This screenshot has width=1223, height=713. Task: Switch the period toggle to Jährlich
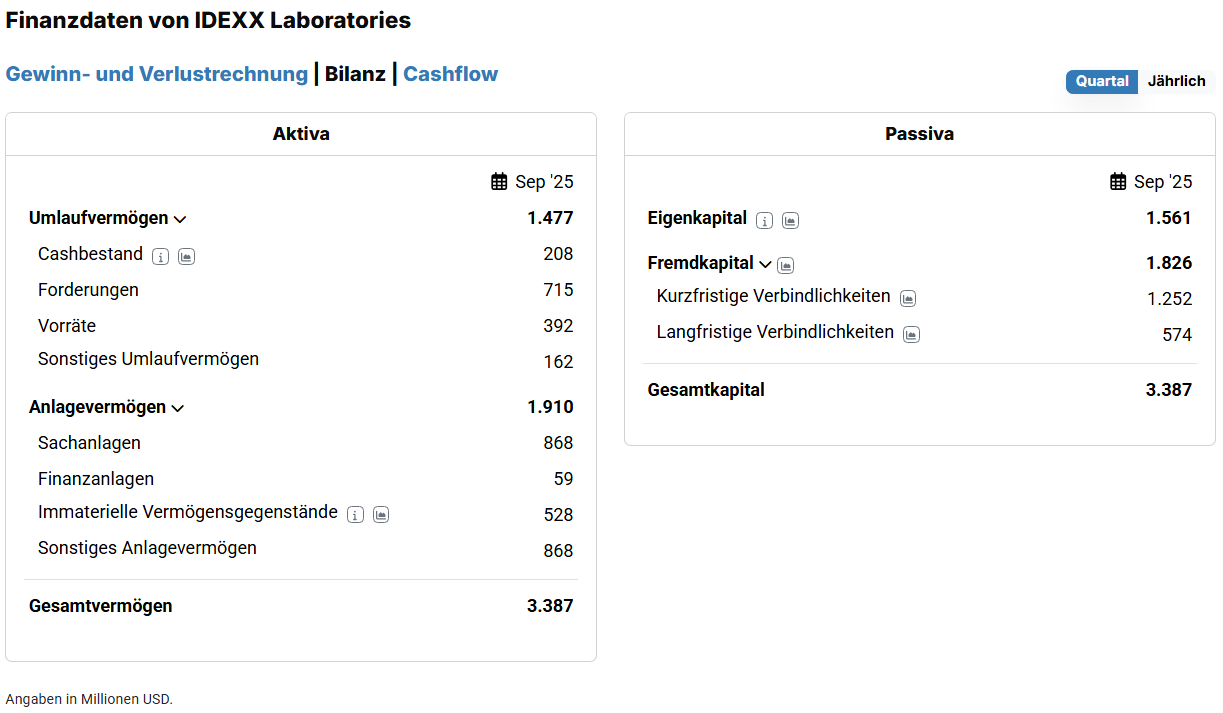click(x=1176, y=81)
